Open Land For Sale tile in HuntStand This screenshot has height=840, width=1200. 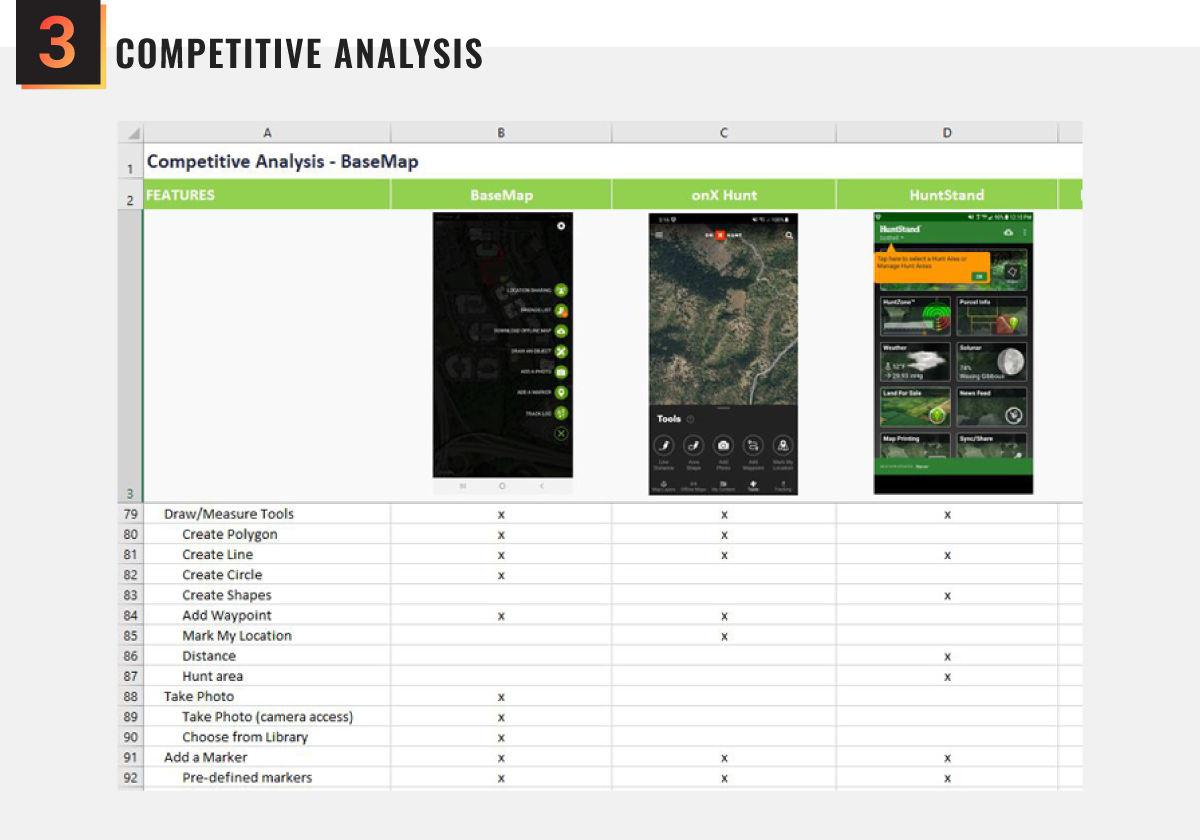coord(915,407)
